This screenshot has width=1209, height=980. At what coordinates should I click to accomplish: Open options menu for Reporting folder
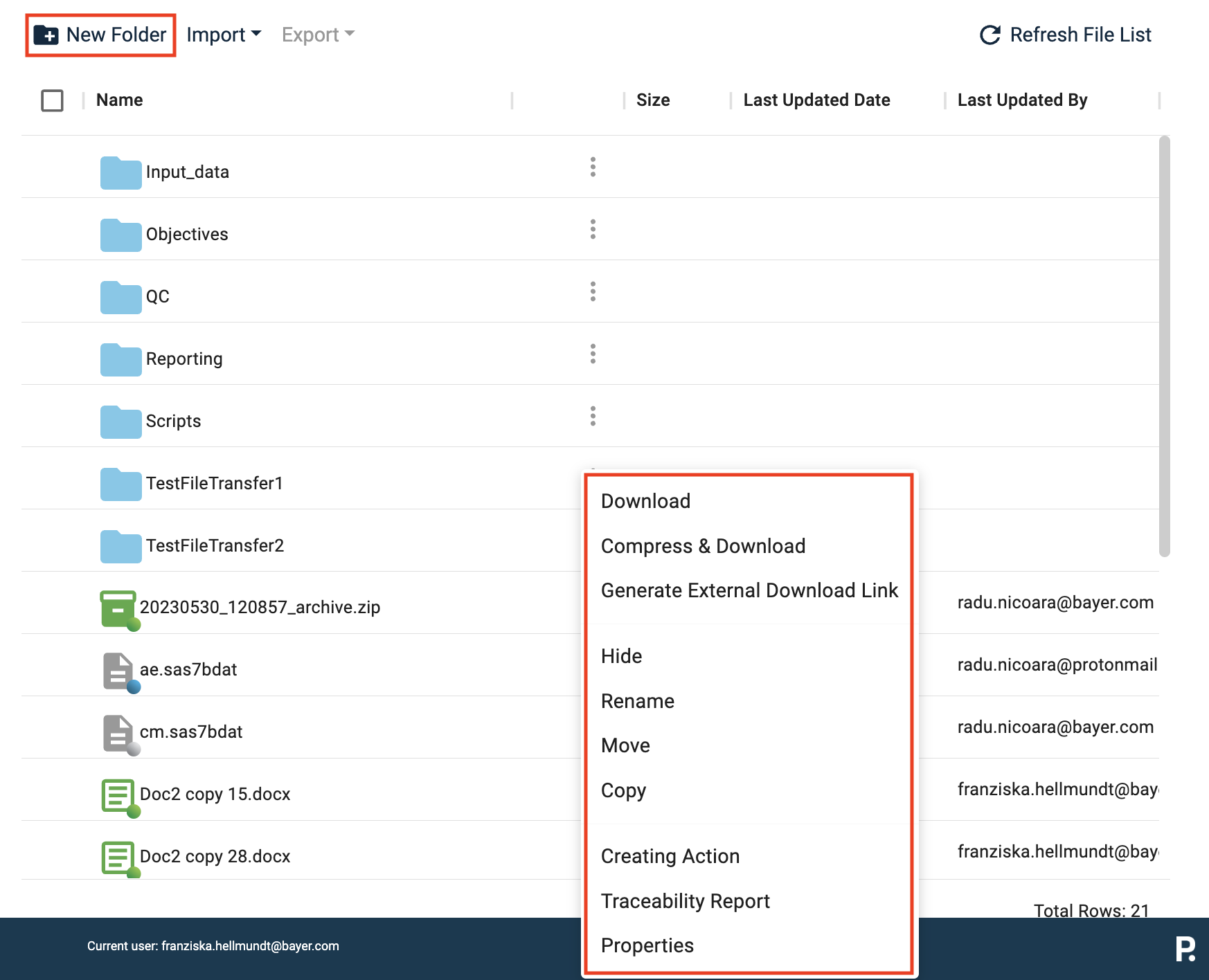click(593, 354)
